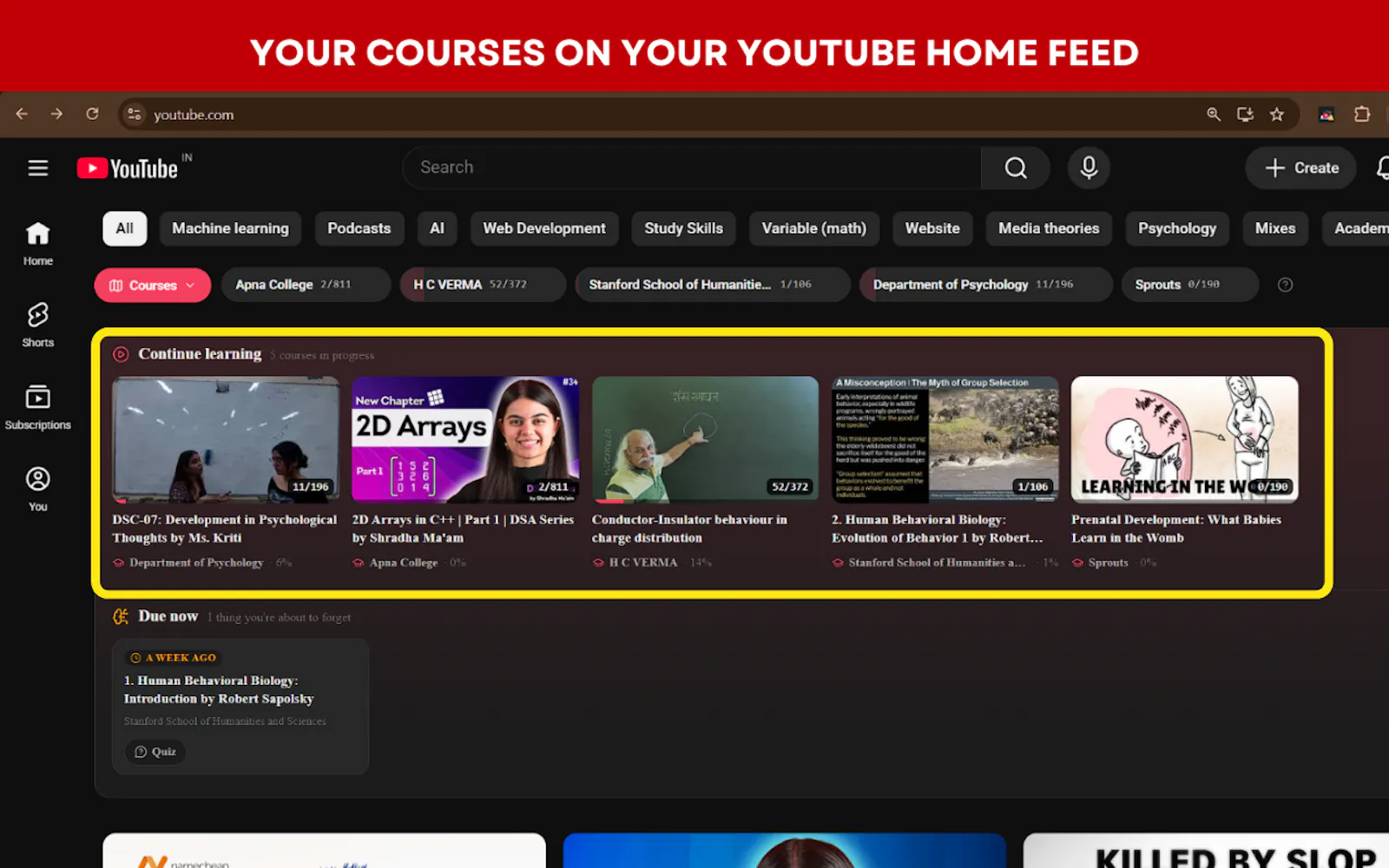Start voice search with microphone icon
The height and width of the screenshot is (868, 1389).
coord(1089,168)
